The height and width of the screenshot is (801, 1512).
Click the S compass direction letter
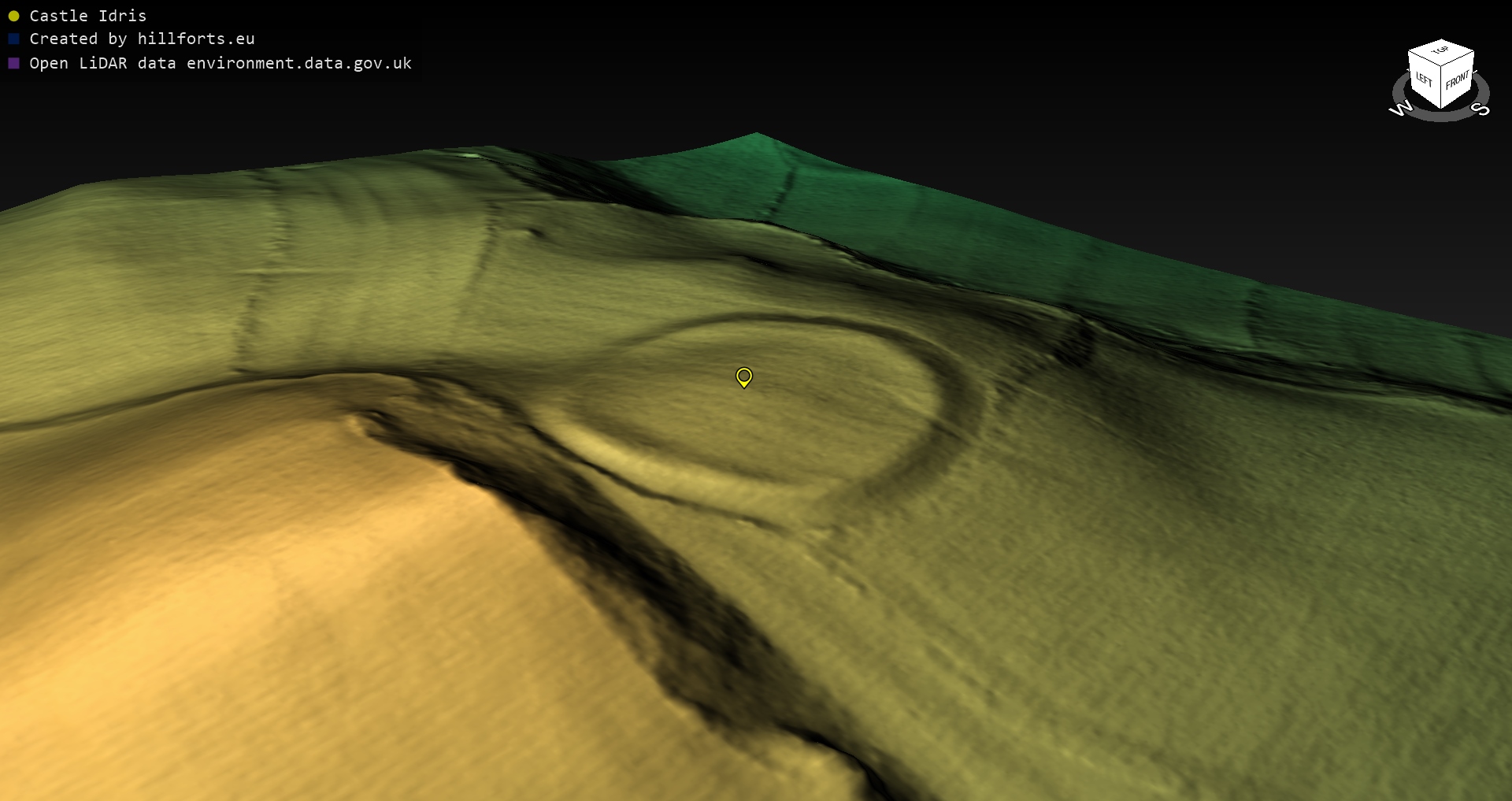point(1480,109)
